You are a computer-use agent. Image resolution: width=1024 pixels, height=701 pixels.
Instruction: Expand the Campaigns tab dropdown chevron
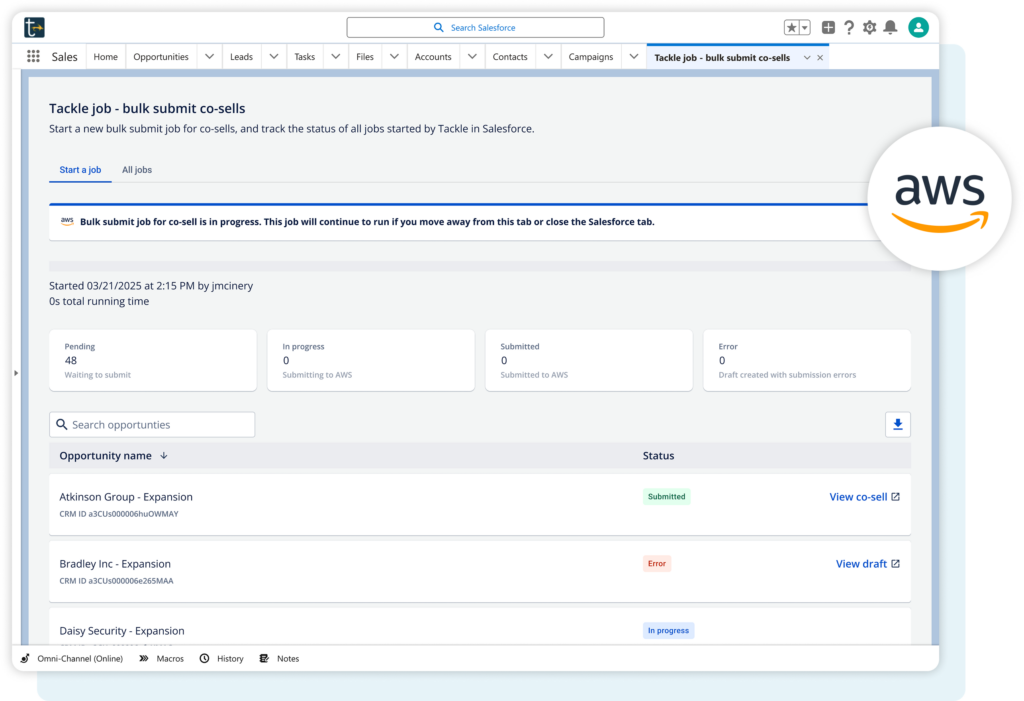(633, 57)
